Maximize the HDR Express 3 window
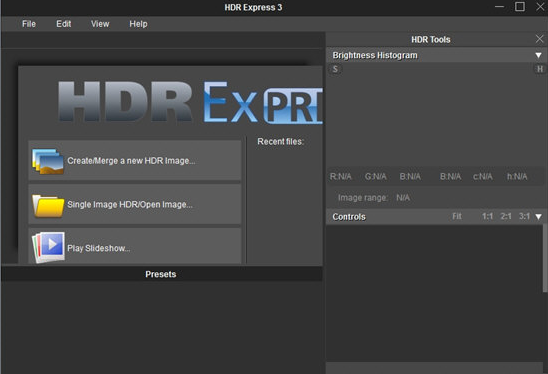This screenshot has width=548, height=374. (x=520, y=7)
